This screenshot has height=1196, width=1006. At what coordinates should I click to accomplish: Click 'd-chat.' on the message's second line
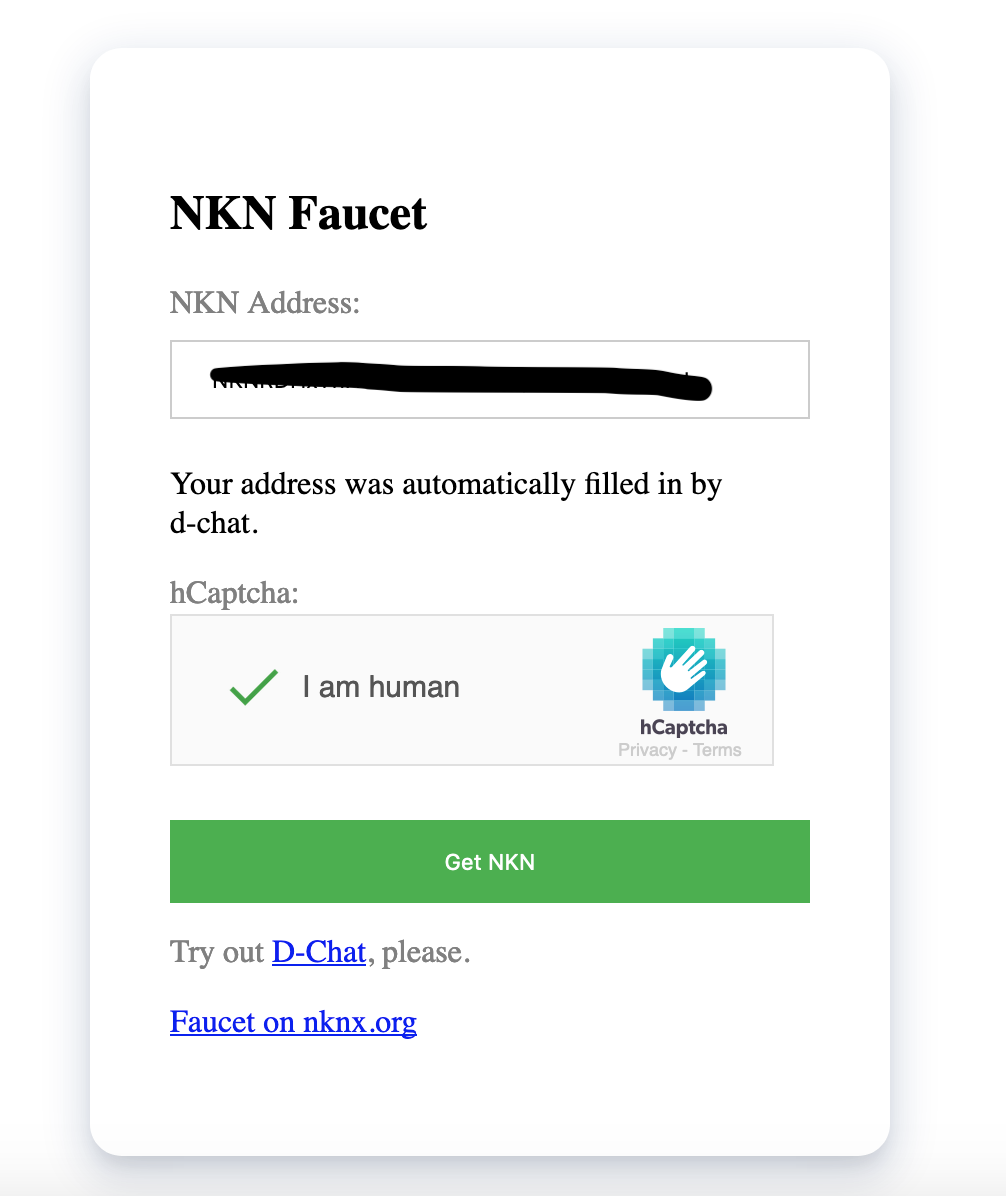tap(214, 523)
